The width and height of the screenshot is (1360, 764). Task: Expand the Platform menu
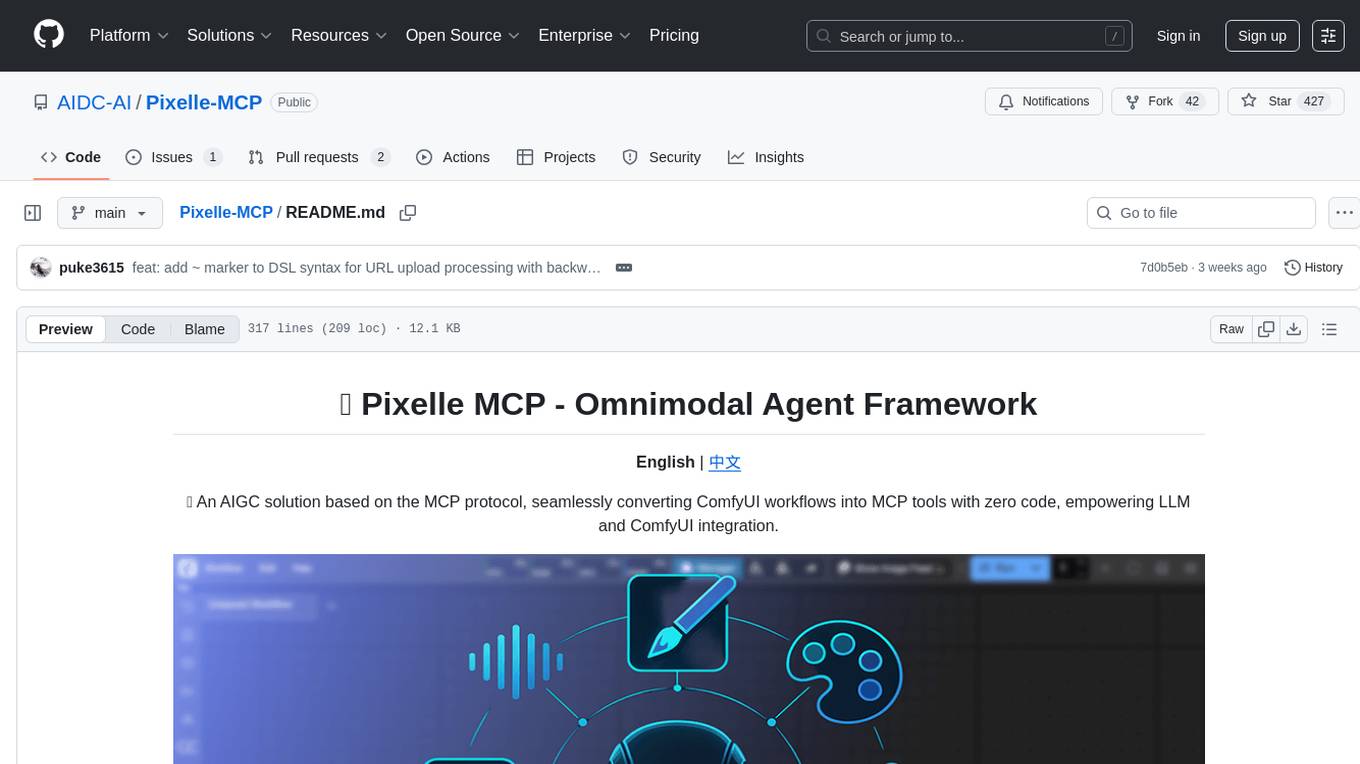coord(129,35)
